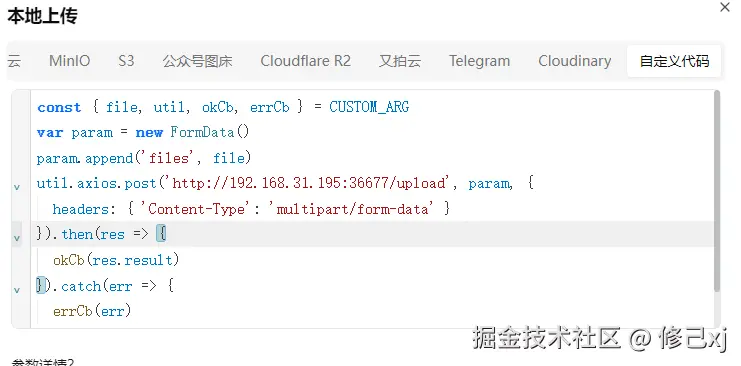Screen dimensions: 741x366
Task: Select the 公众号图床 tab
Action: [x=198, y=61]
